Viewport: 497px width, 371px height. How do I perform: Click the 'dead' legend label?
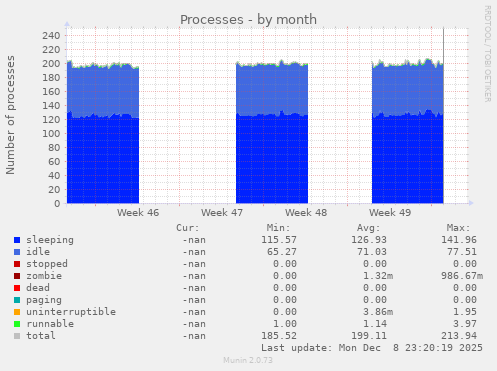click(38, 288)
